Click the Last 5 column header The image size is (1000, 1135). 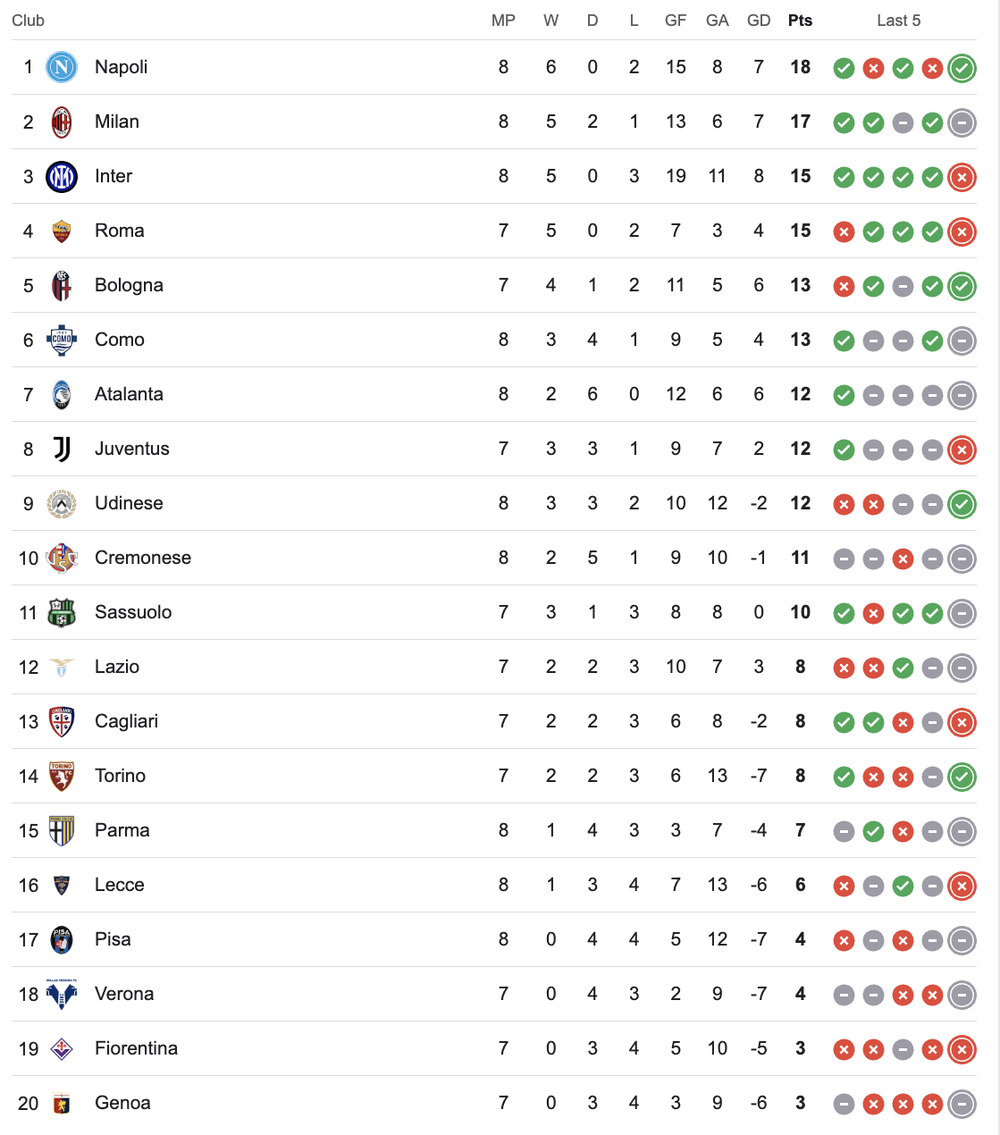[898, 20]
